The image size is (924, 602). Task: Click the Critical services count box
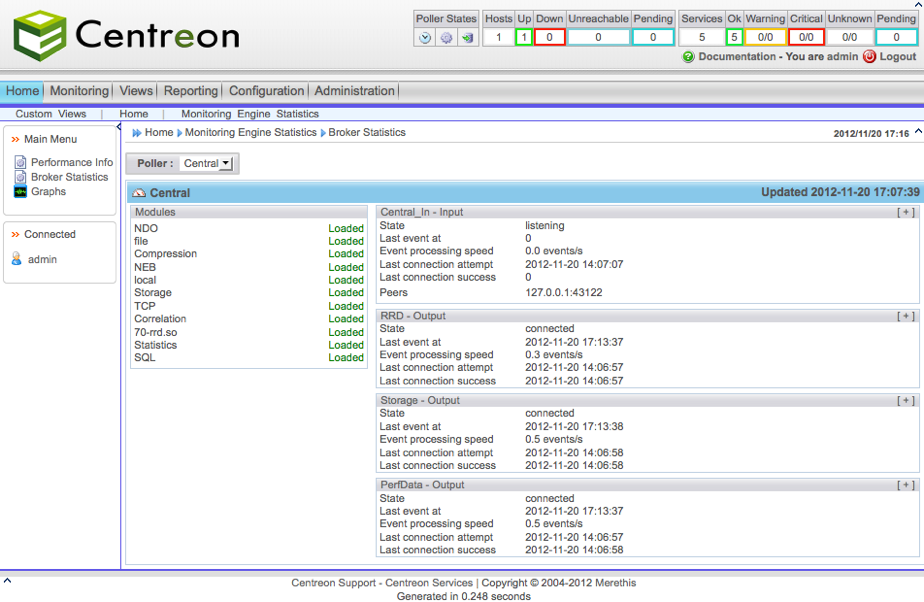click(806, 37)
